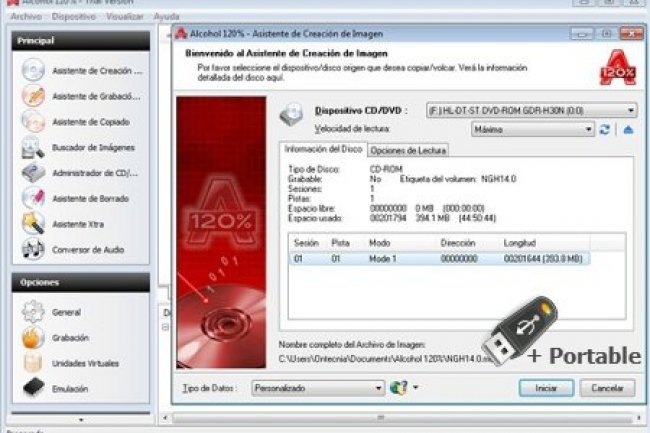Click the image file path field
This screenshot has height=433, width=650.
click(386, 358)
